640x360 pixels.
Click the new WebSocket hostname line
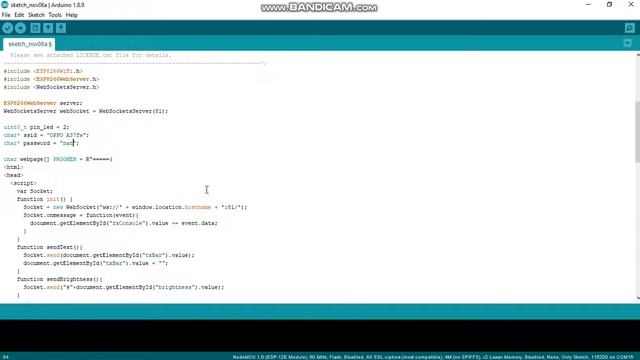[135, 207]
